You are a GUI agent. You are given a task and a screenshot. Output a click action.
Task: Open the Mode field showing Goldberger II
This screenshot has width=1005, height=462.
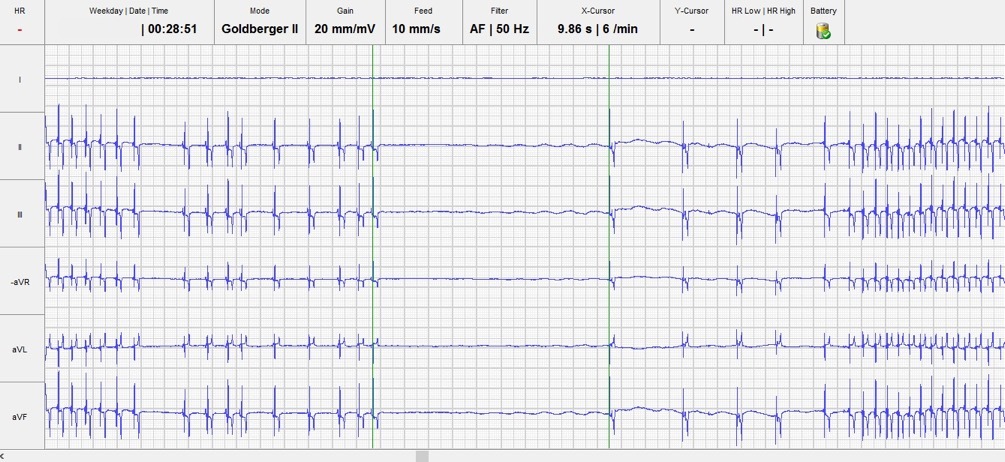(x=259, y=29)
